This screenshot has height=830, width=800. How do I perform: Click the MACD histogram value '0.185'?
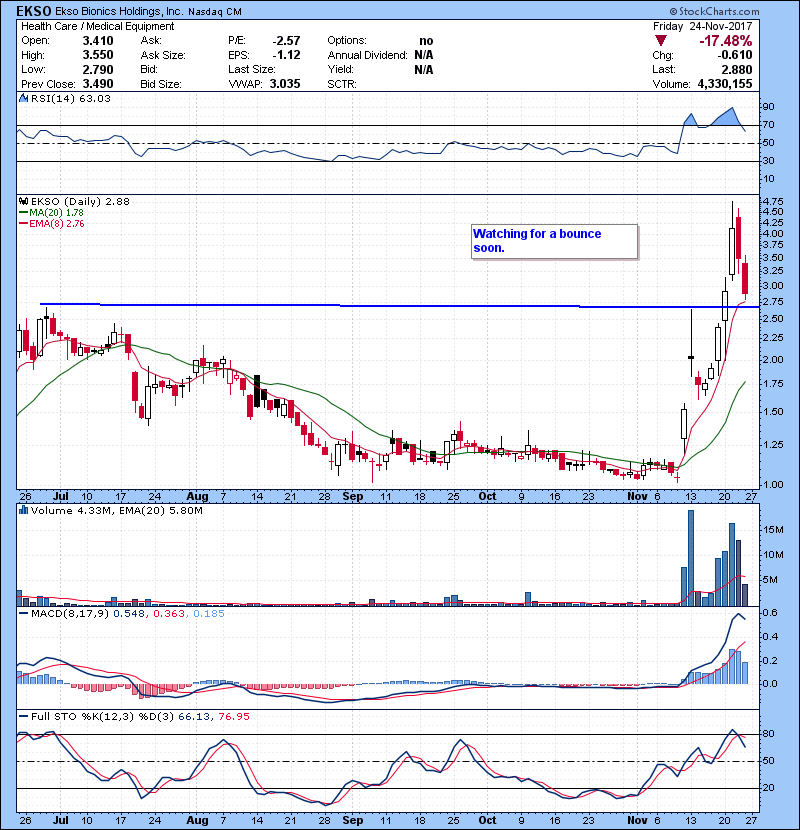point(209,614)
